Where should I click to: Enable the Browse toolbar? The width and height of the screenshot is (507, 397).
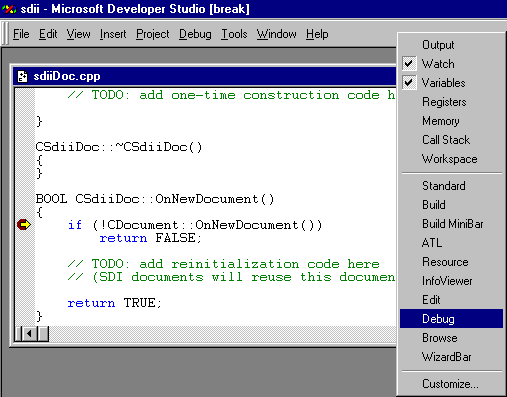451,338
